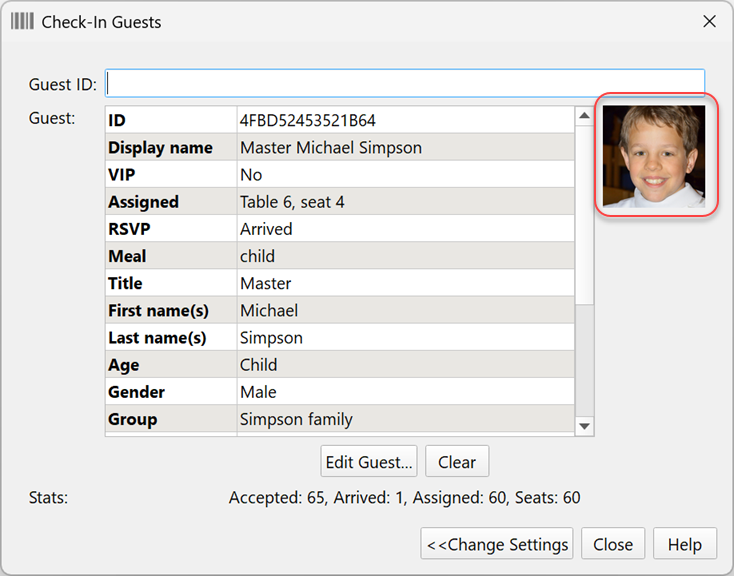Open the Edit Guest... dialog
This screenshot has height=576, width=734.
(369, 462)
